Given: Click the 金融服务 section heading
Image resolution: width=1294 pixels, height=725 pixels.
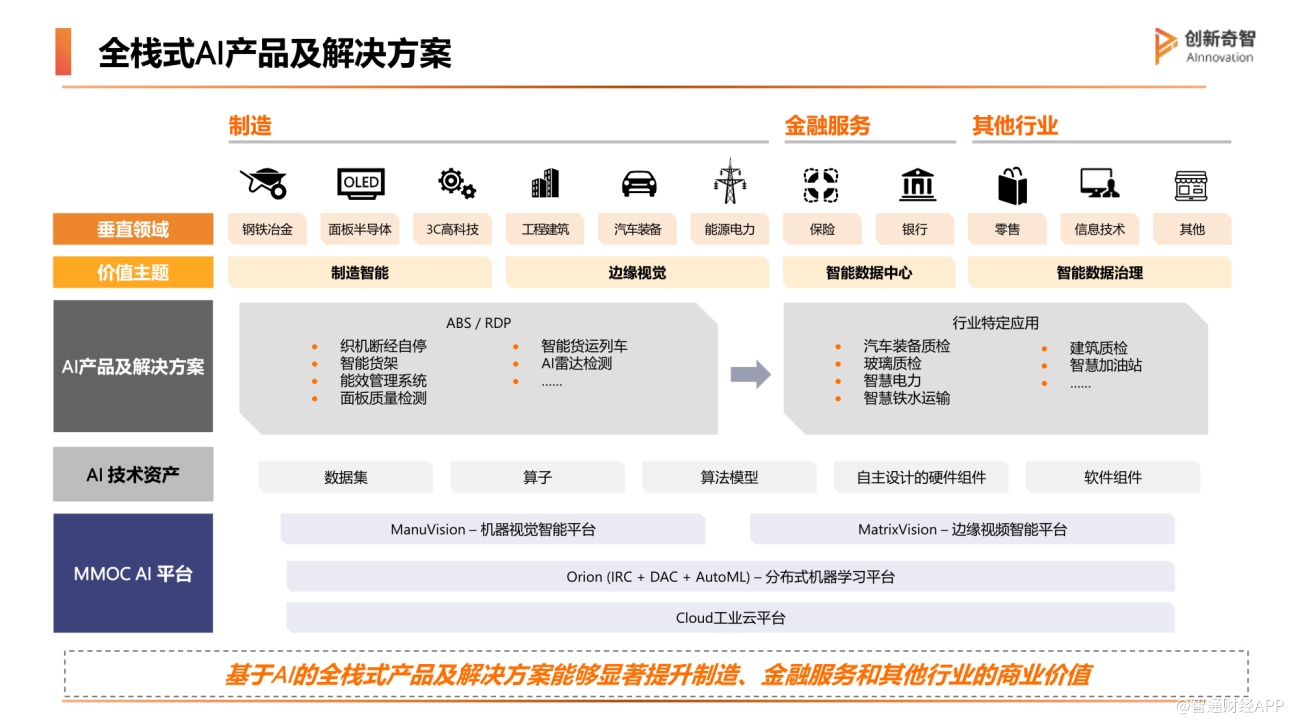Looking at the screenshot, I should coord(827,126).
